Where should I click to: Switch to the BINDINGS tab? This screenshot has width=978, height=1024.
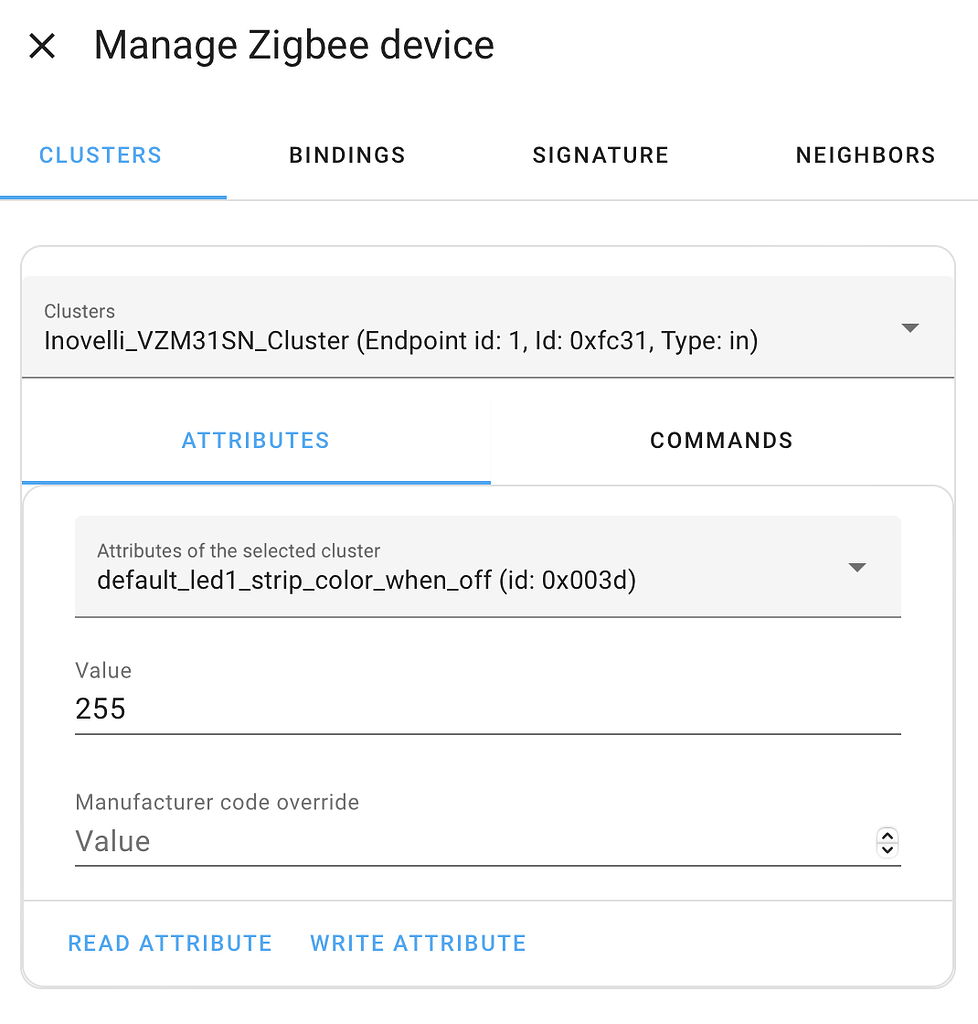coord(347,155)
